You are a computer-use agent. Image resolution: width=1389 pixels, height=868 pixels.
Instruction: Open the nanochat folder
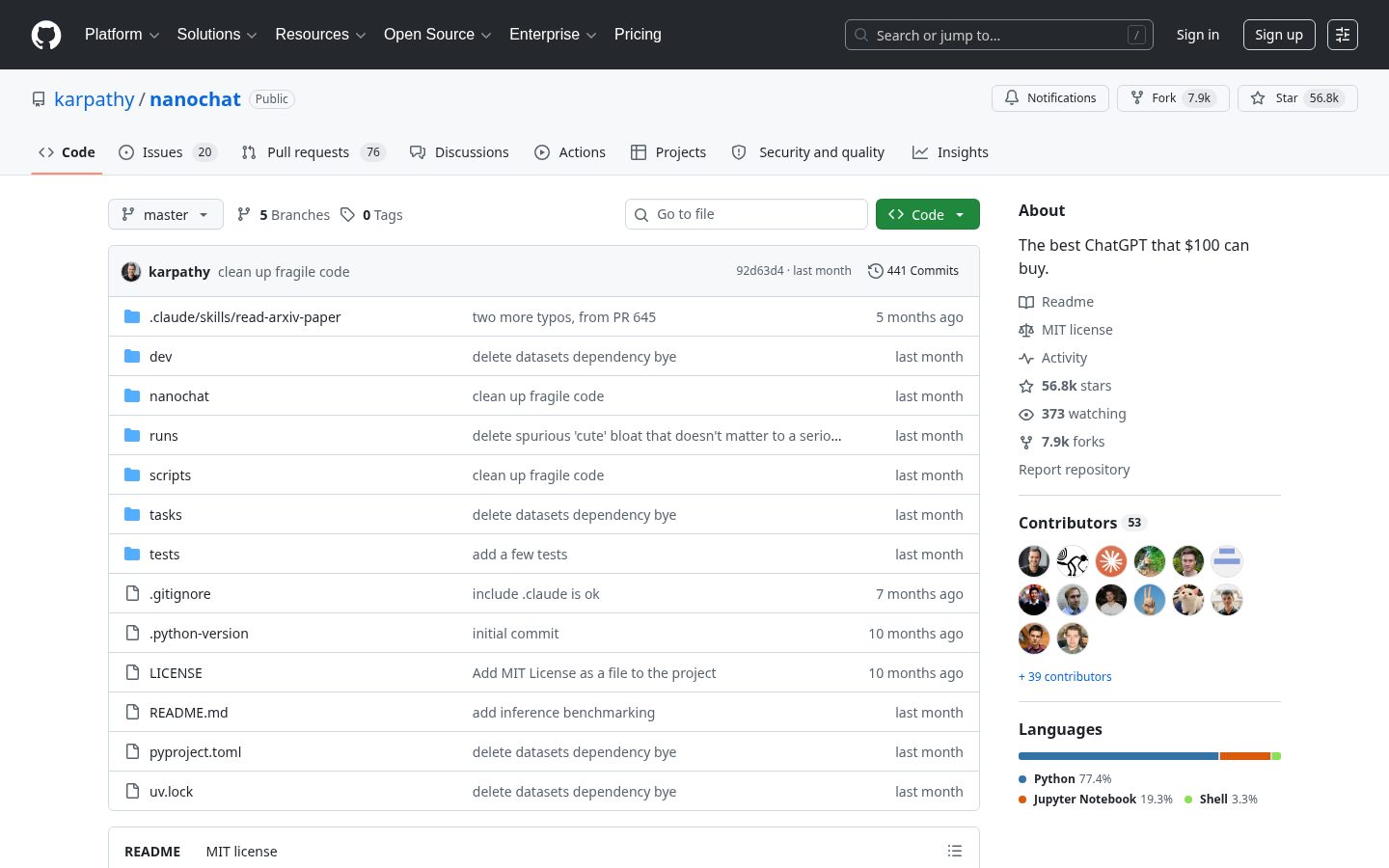point(179,396)
